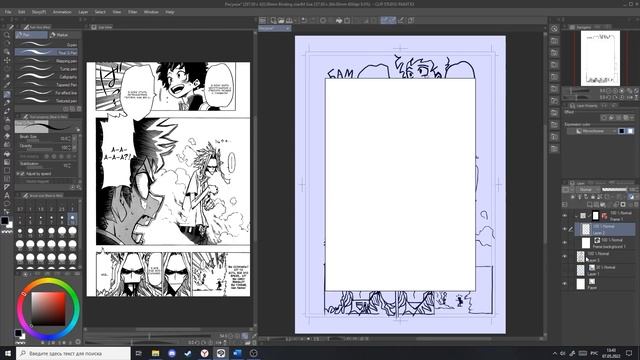This screenshot has width=640, height=360.
Task: Click white swatch in Expression color row
Action: coord(630,131)
